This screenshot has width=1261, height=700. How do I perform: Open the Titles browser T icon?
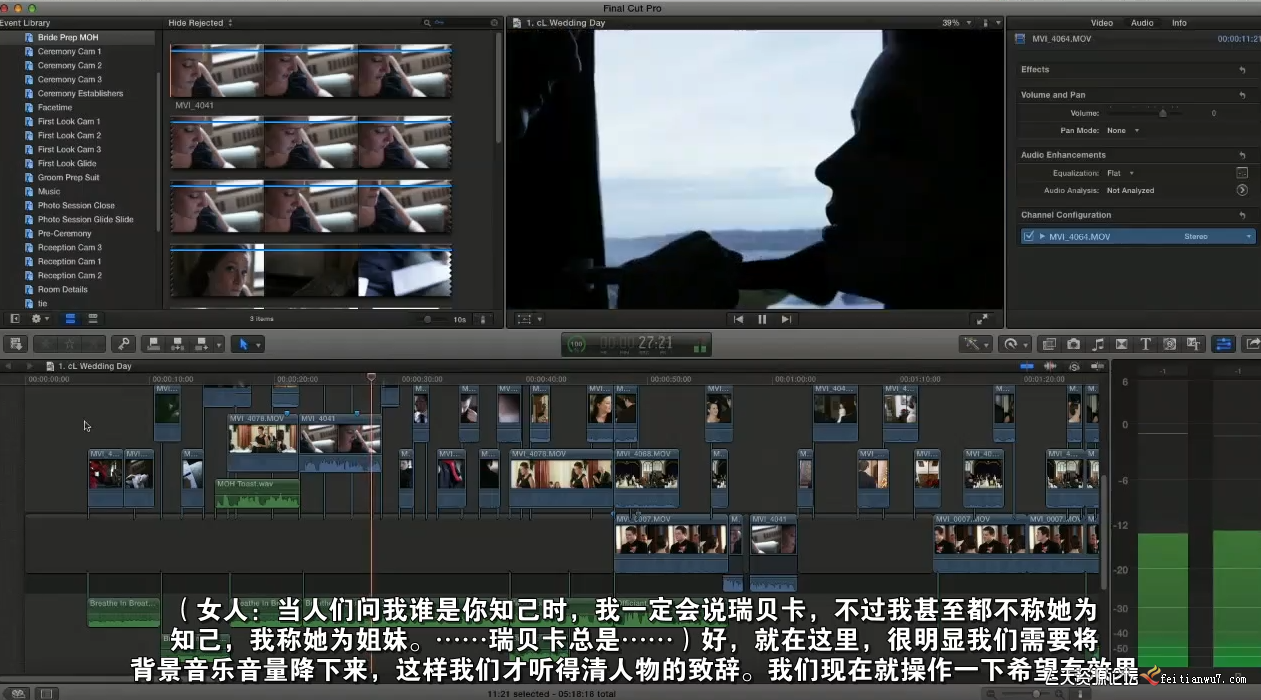pos(1146,344)
